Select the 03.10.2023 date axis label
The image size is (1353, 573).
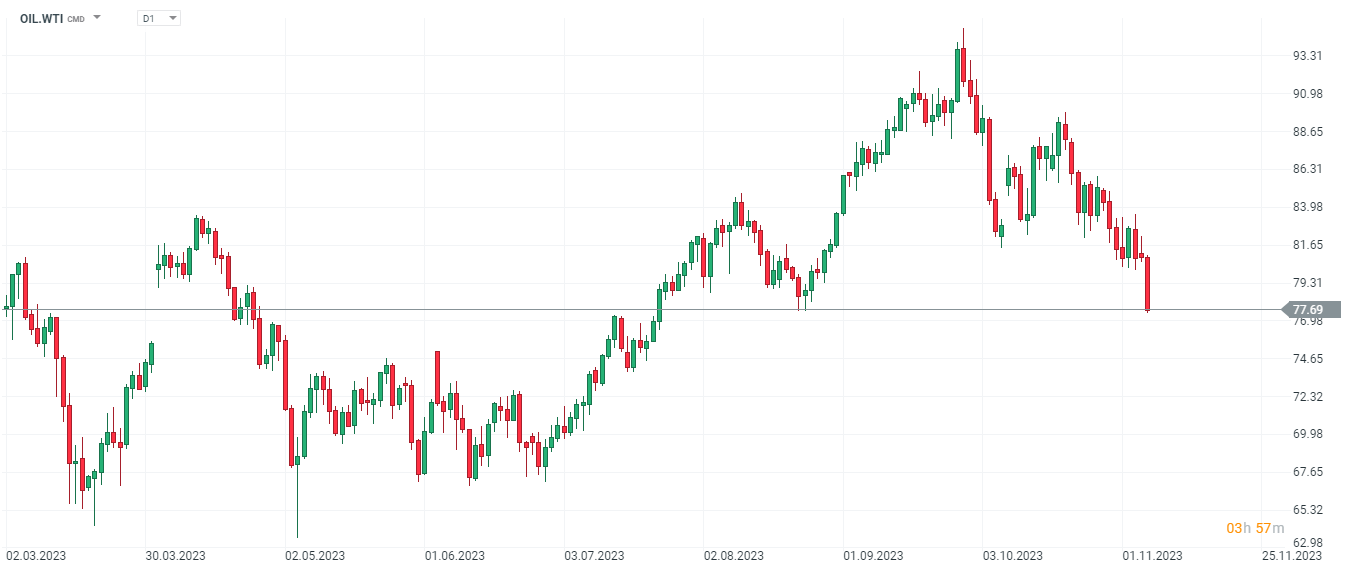(1012, 556)
